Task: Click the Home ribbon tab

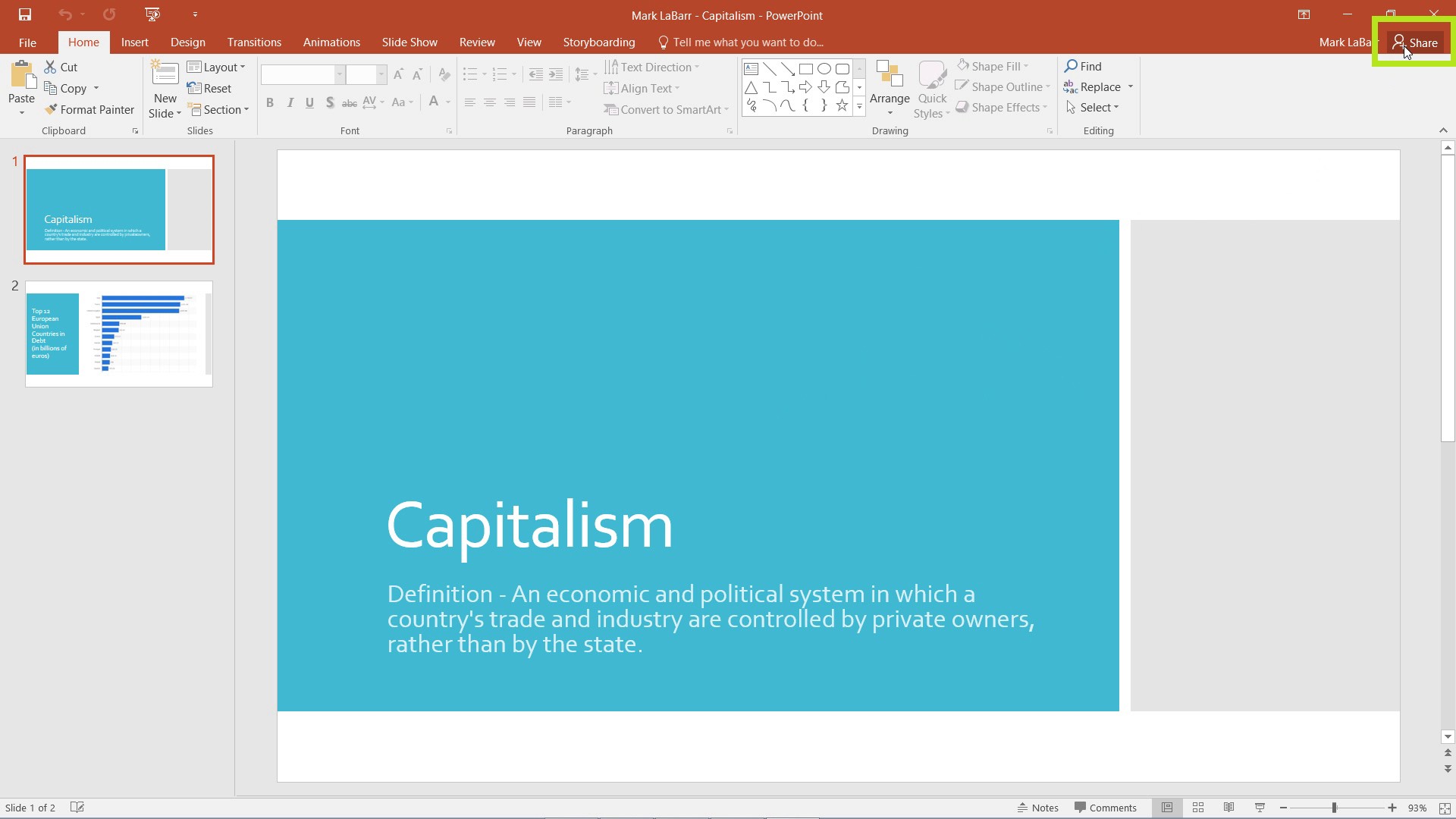Action: click(x=83, y=42)
